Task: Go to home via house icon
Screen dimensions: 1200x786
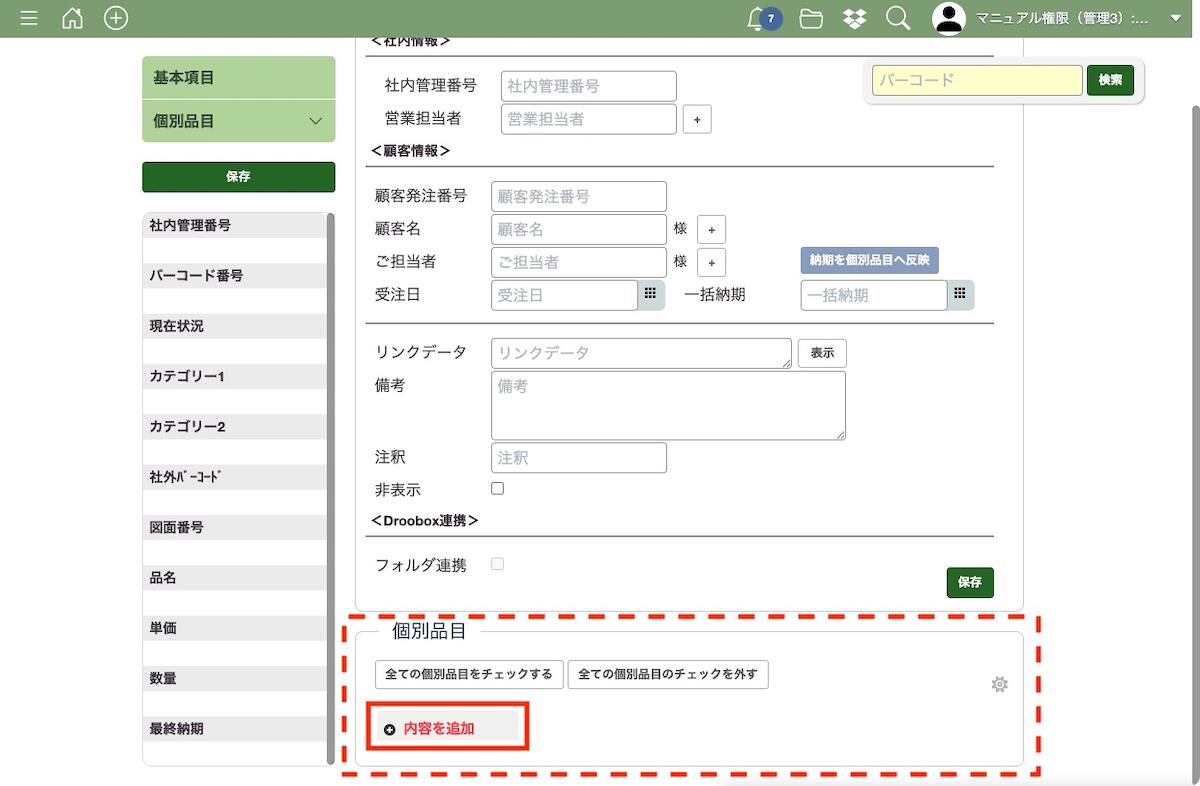Action: click(72, 18)
